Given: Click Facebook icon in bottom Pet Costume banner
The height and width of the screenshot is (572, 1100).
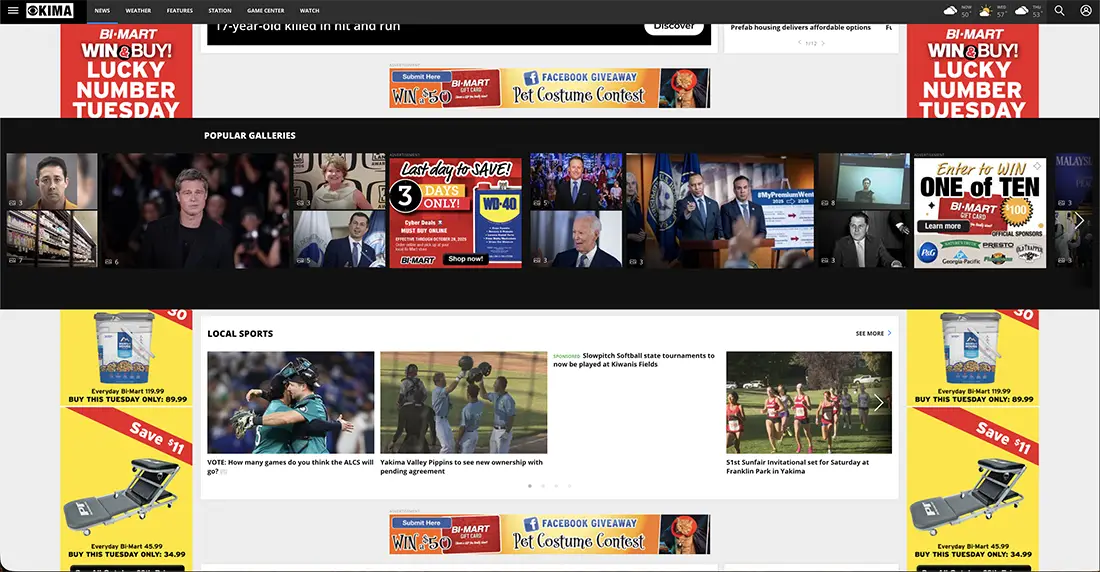Looking at the screenshot, I should point(531,524).
